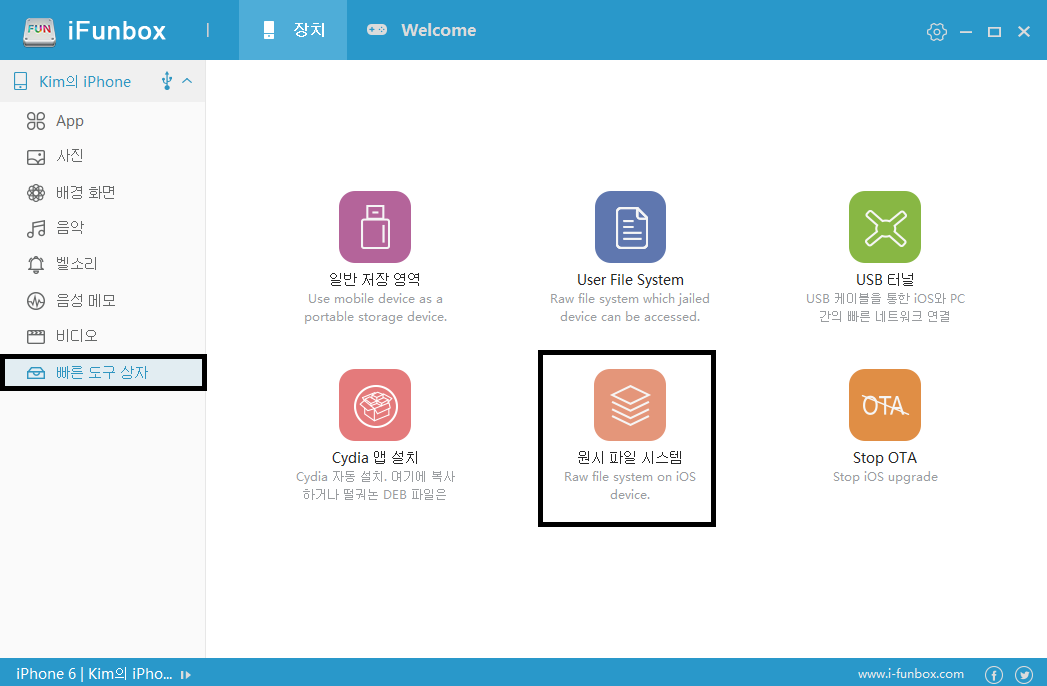This screenshot has width=1047, height=686.
Task: Open the 일반 저장 영역 storage tool icon
Action: (375, 227)
